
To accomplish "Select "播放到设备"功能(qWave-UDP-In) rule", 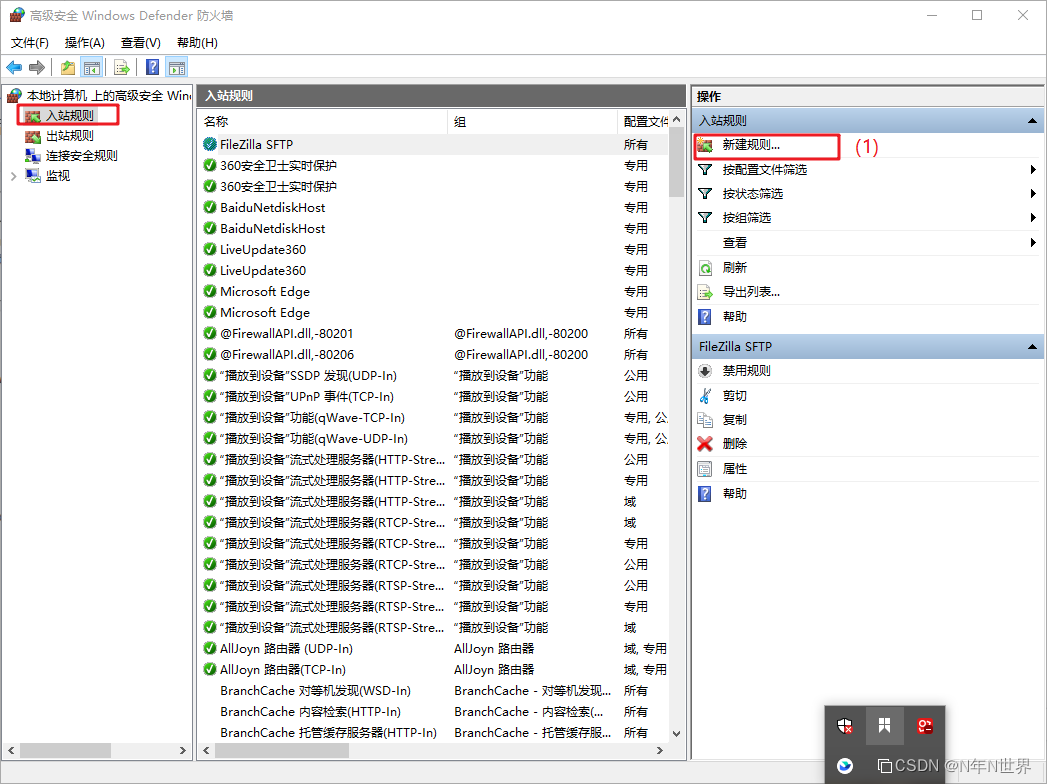I will [x=434, y=439].
